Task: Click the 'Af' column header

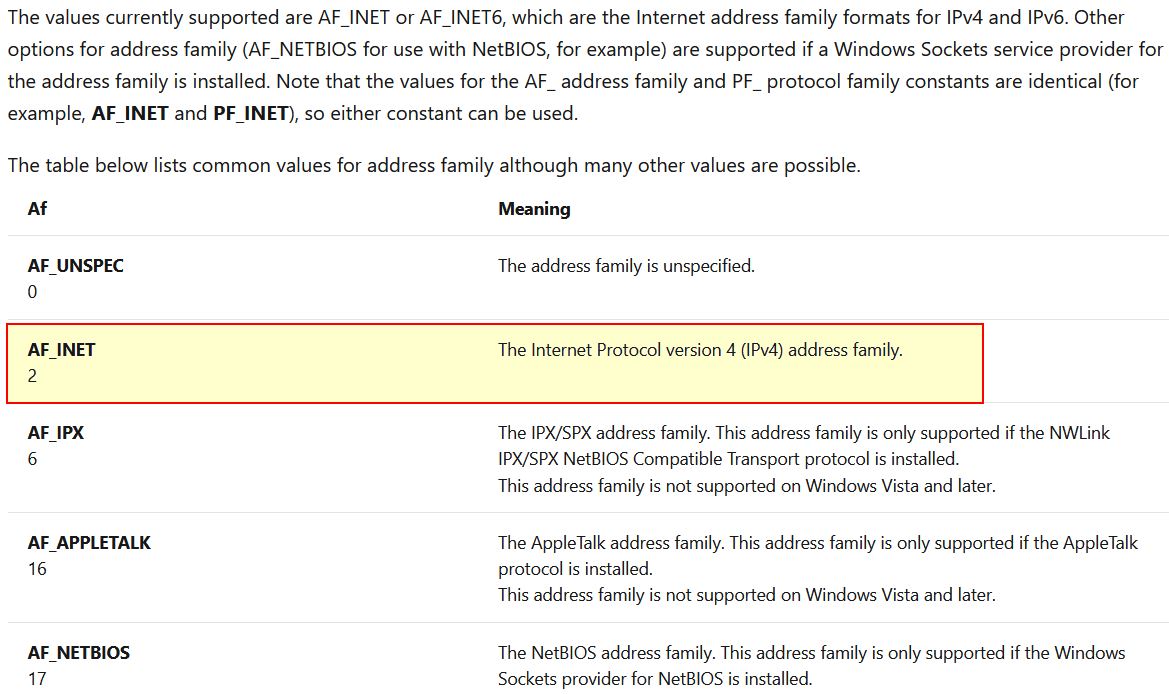Action: tap(37, 209)
